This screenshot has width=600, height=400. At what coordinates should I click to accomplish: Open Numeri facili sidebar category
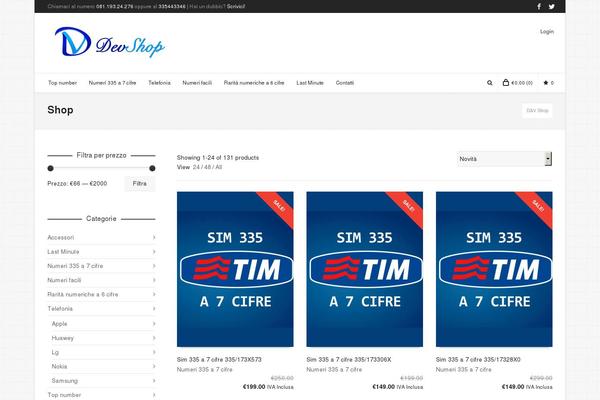click(64, 280)
